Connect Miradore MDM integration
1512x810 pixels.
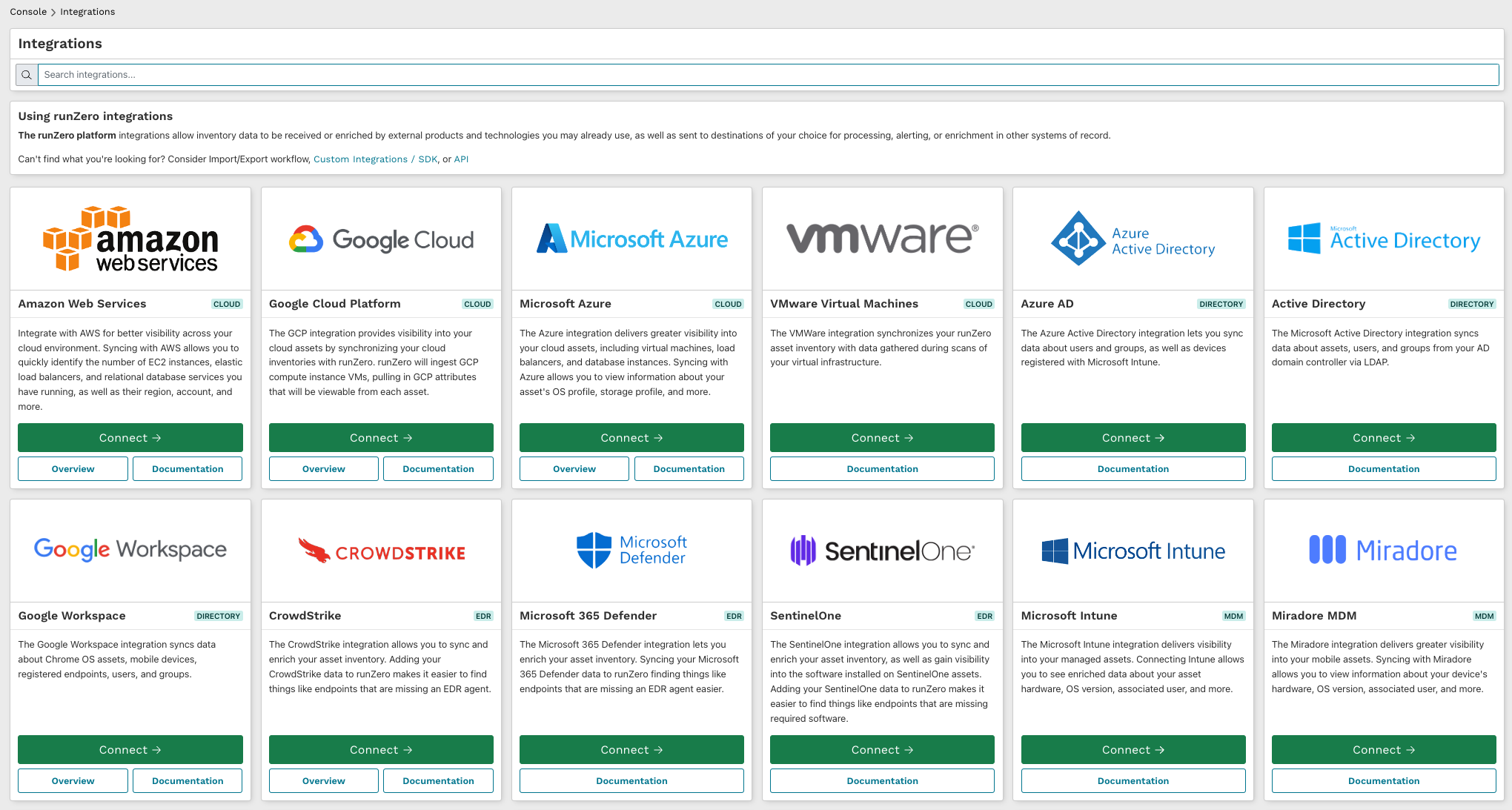click(1384, 750)
